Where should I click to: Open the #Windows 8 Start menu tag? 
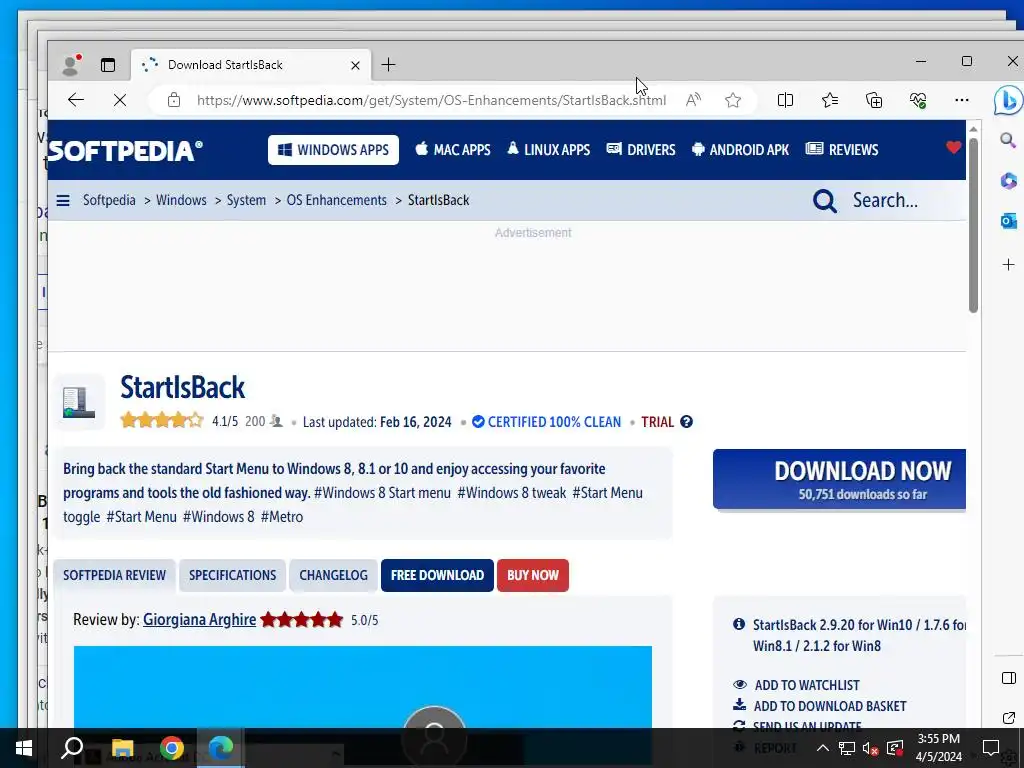click(x=382, y=493)
